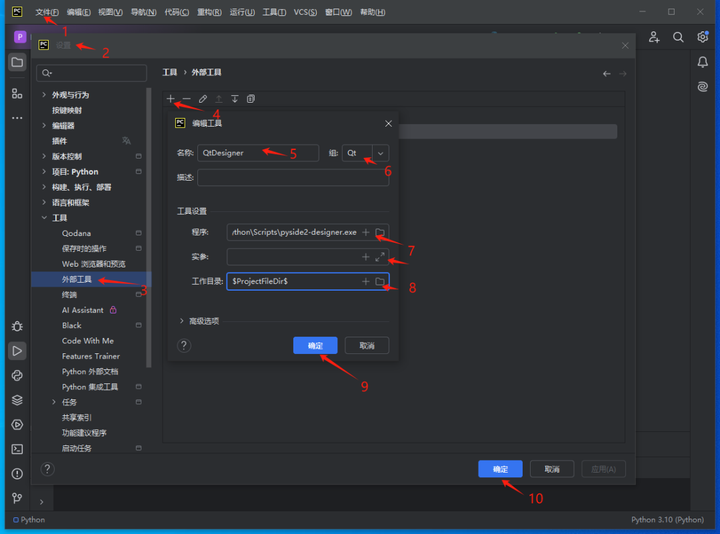Open the Group dropdown arrow
The image size is (720, 534).
pyautogui.click(x=380, y=153)
